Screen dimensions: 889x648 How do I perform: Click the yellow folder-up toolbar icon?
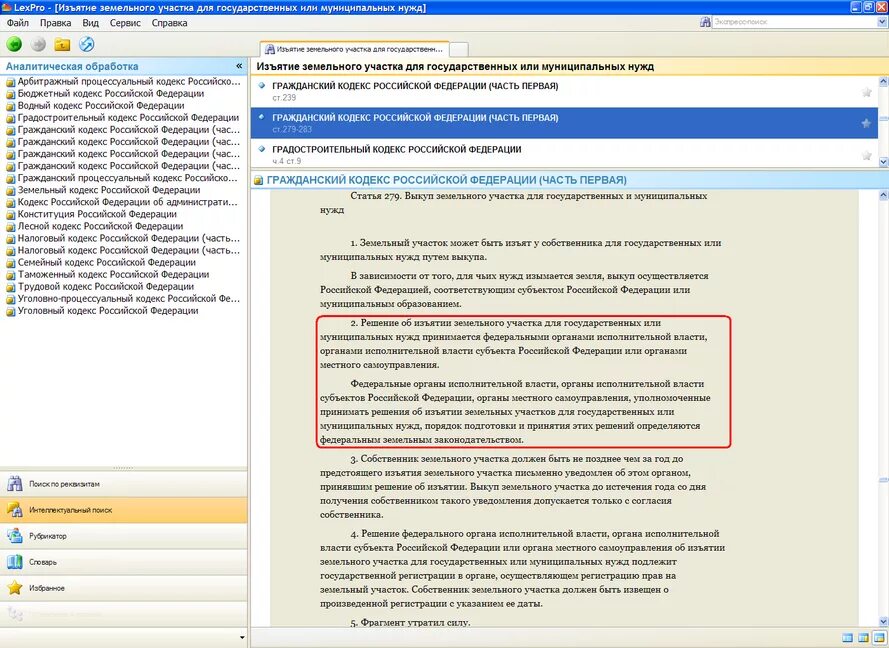62,44
